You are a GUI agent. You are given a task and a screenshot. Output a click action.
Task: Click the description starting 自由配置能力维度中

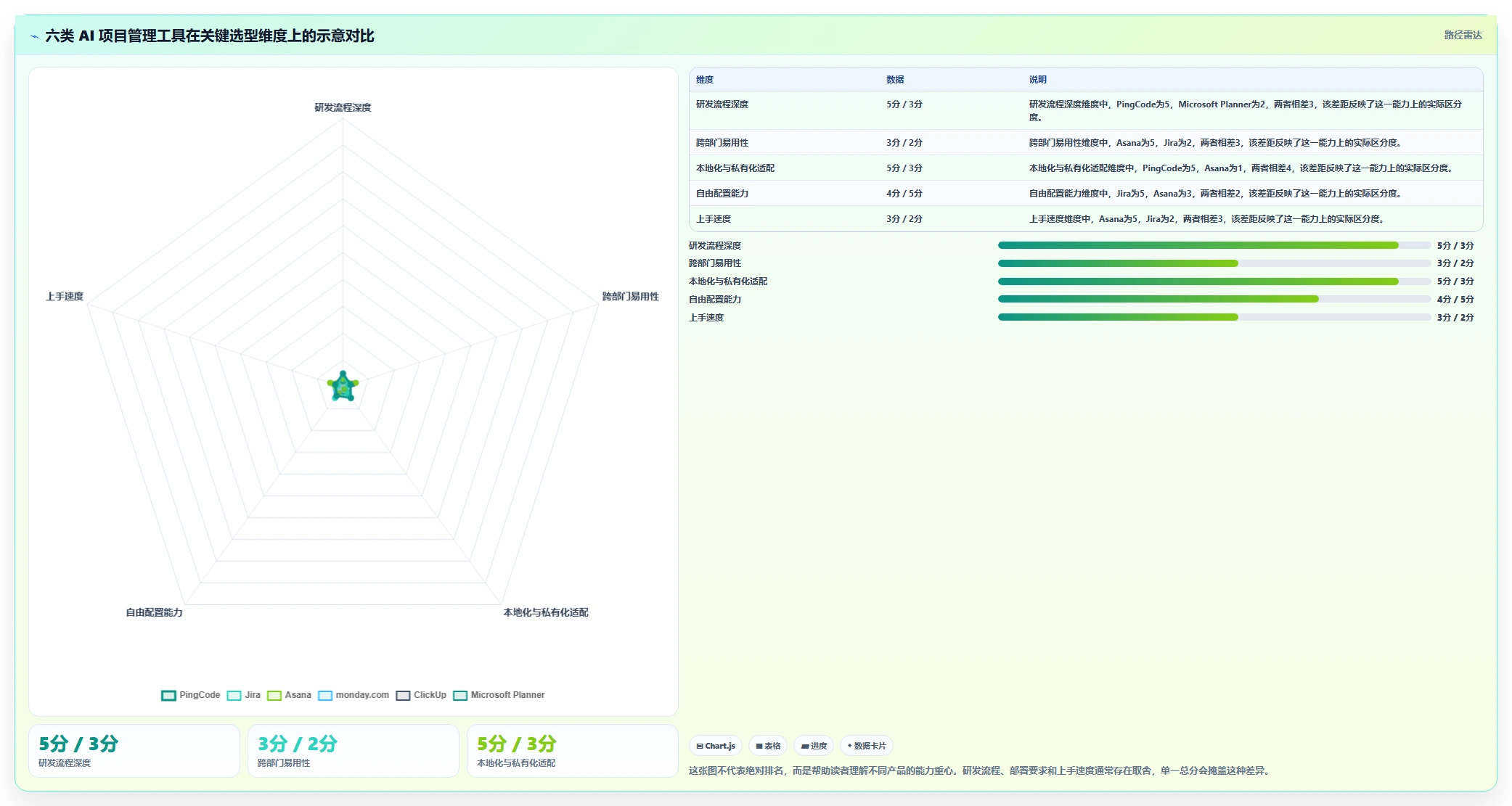click(1217, 194)
